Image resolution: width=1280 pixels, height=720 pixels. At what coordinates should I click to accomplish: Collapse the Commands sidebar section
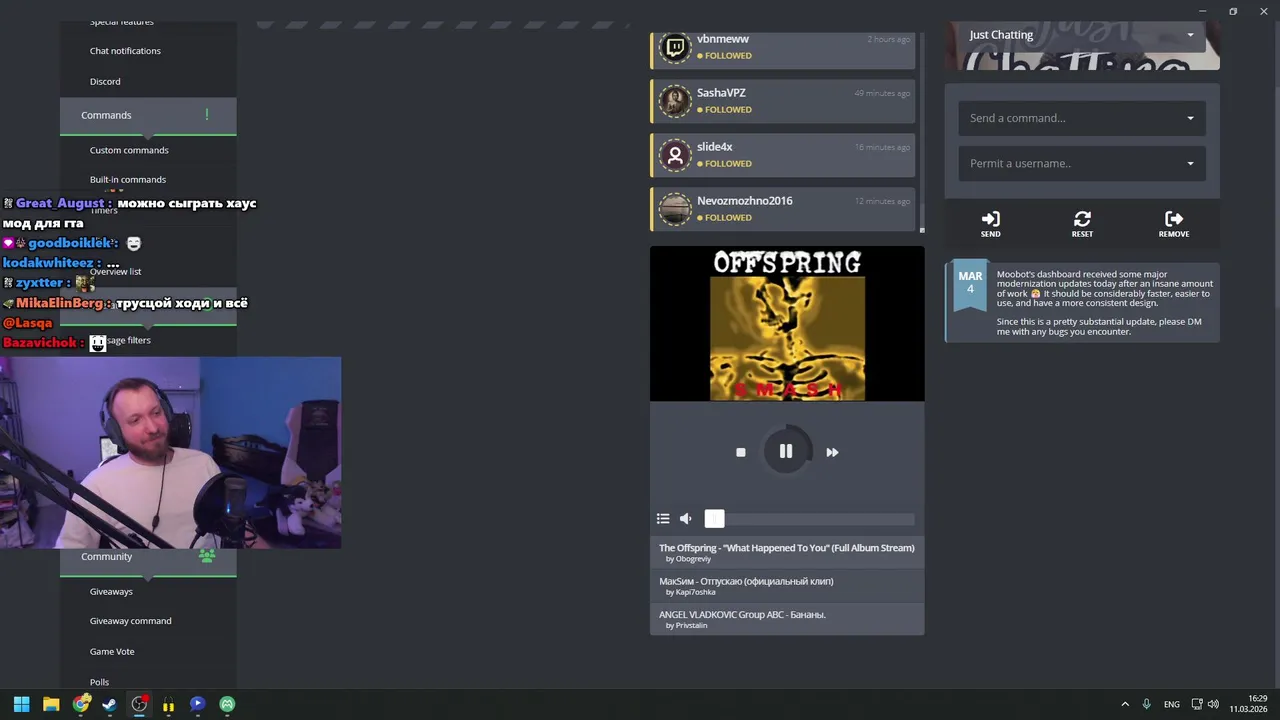pos(148,115)
